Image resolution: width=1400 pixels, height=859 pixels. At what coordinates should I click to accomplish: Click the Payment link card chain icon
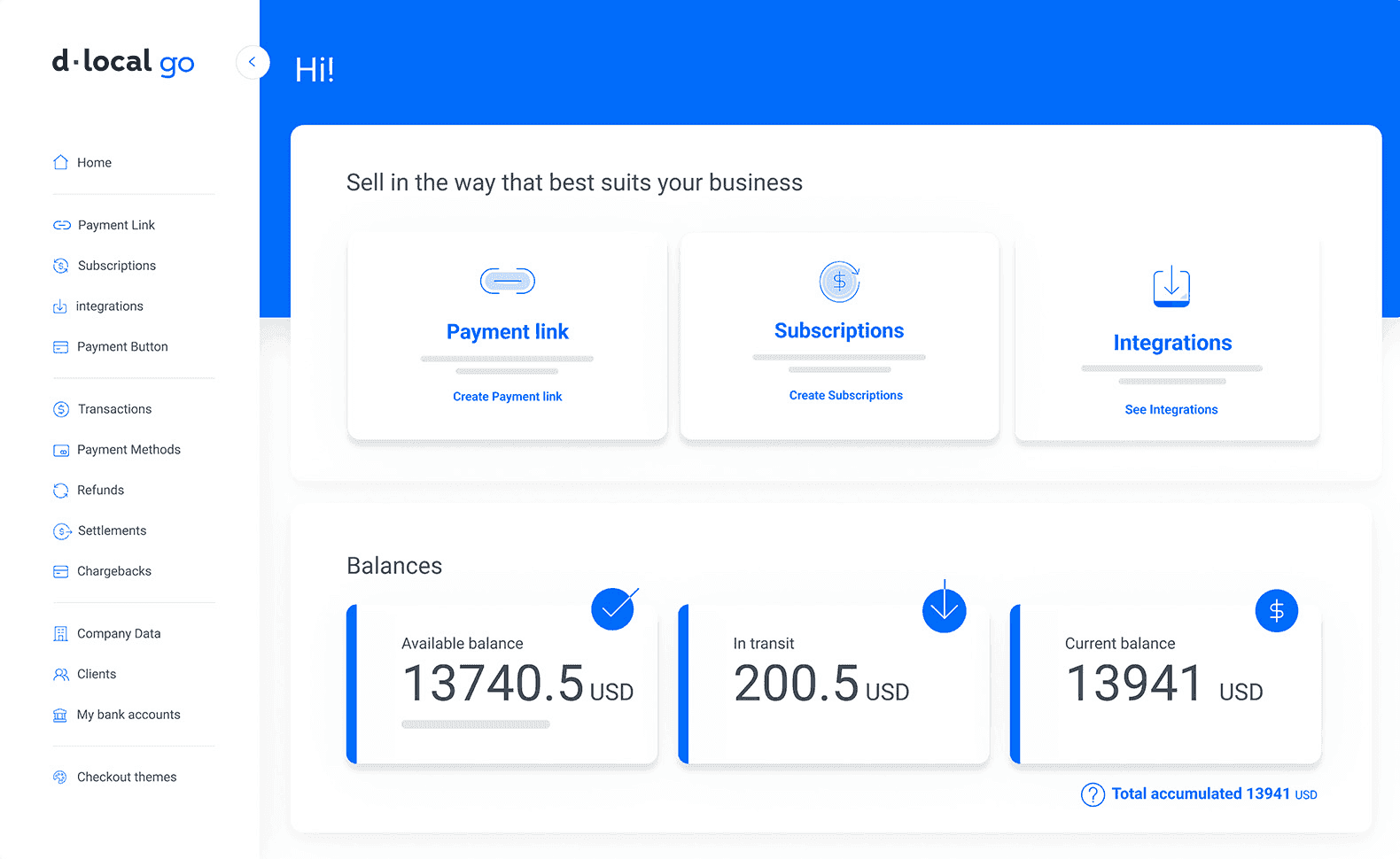(508, 281)
